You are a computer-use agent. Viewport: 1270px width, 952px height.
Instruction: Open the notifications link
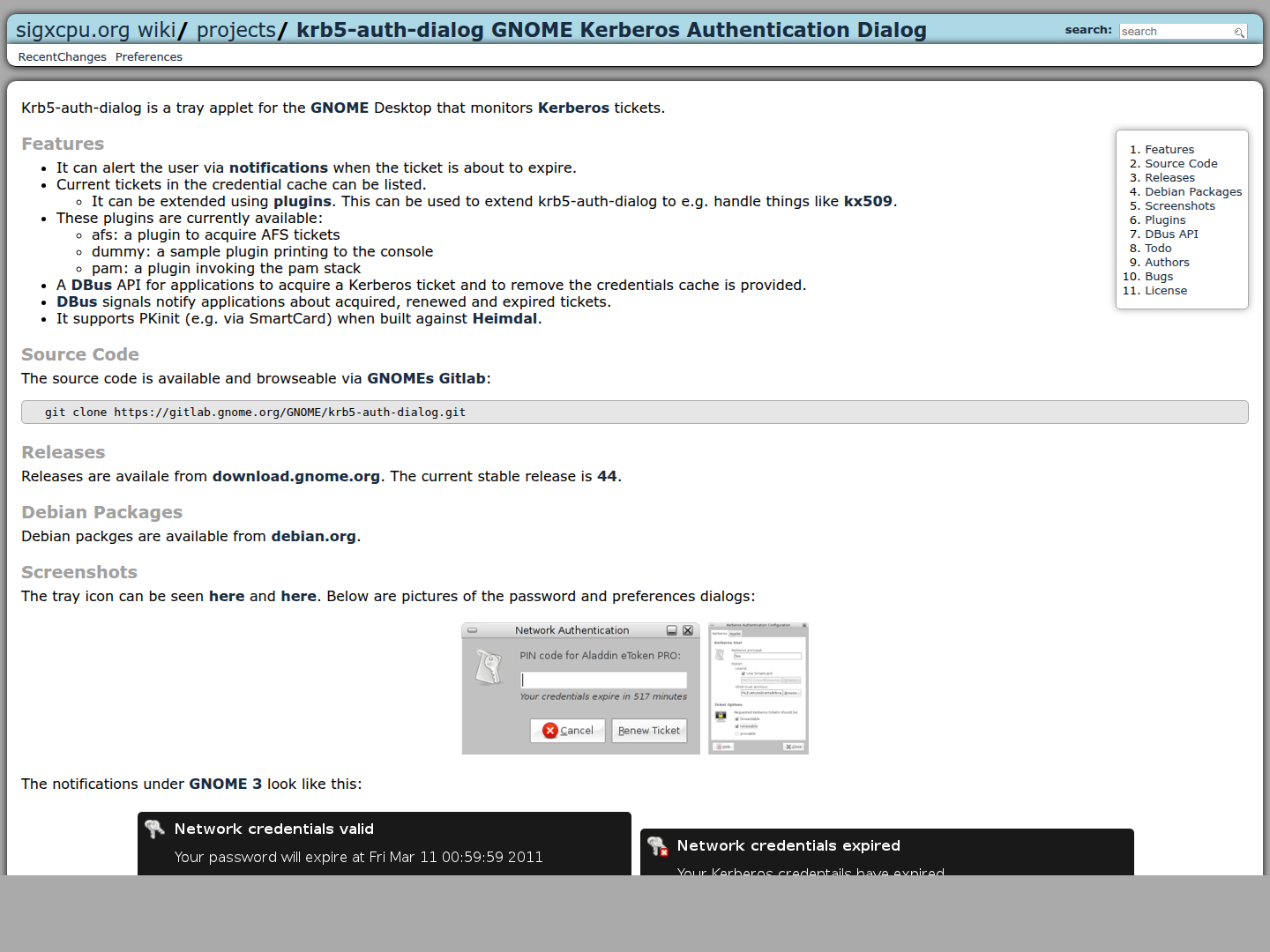coord(279,167)
